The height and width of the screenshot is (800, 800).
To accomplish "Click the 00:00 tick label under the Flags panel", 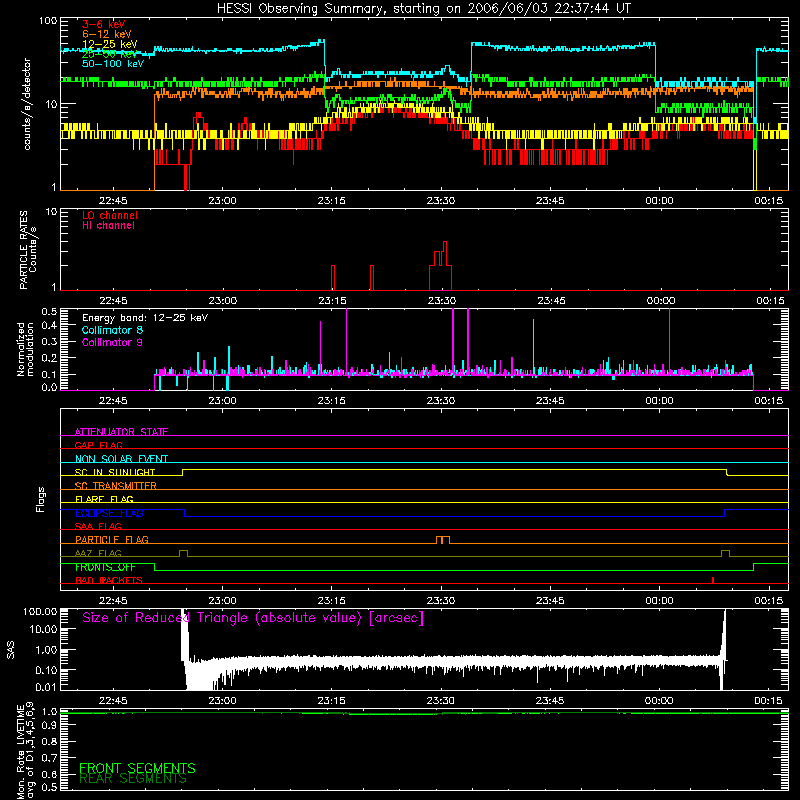I will [x=659, y=601].
